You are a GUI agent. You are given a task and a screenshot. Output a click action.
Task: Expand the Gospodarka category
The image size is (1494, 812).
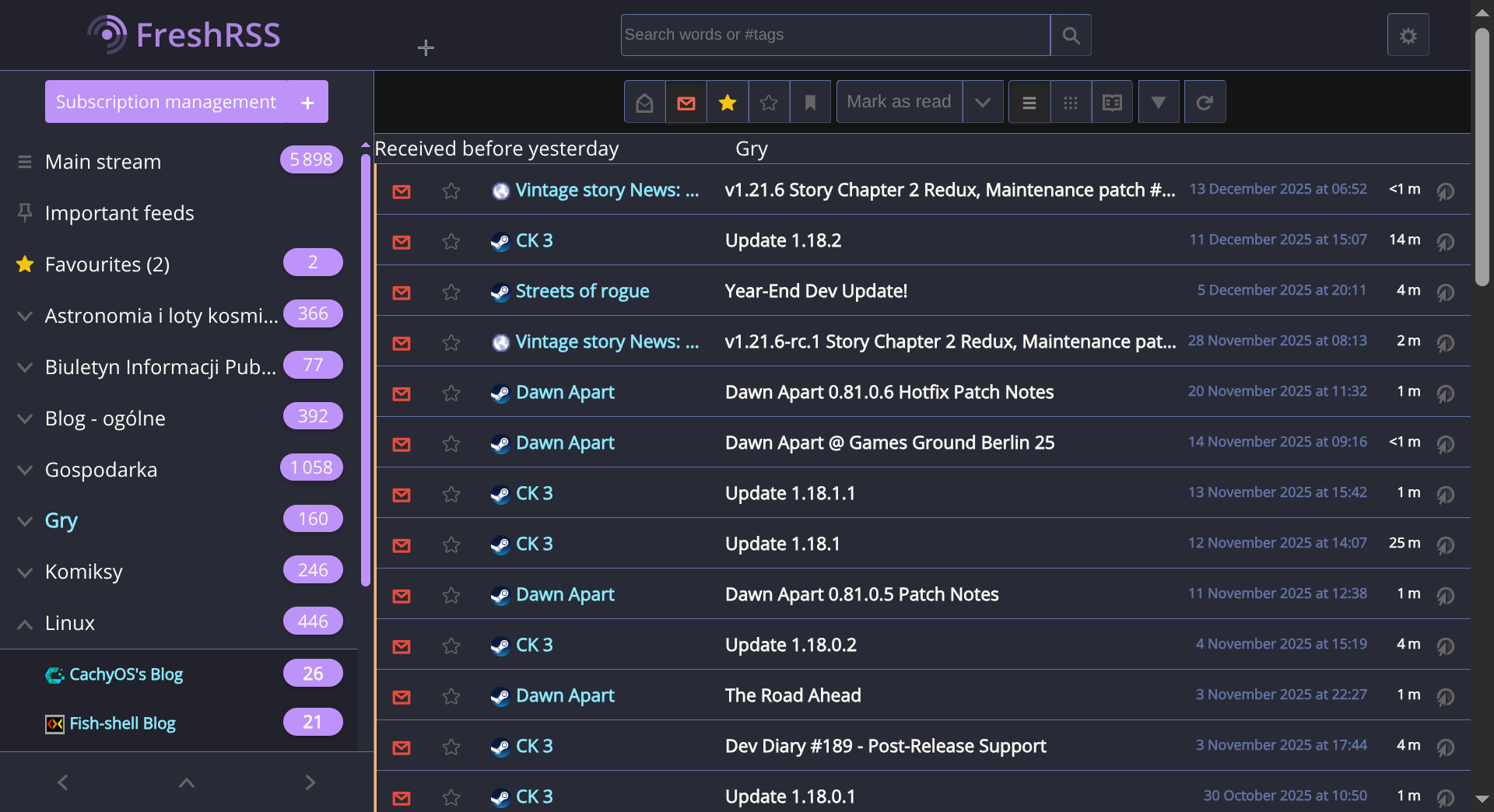pyautogui.click(x=25, y=470)
